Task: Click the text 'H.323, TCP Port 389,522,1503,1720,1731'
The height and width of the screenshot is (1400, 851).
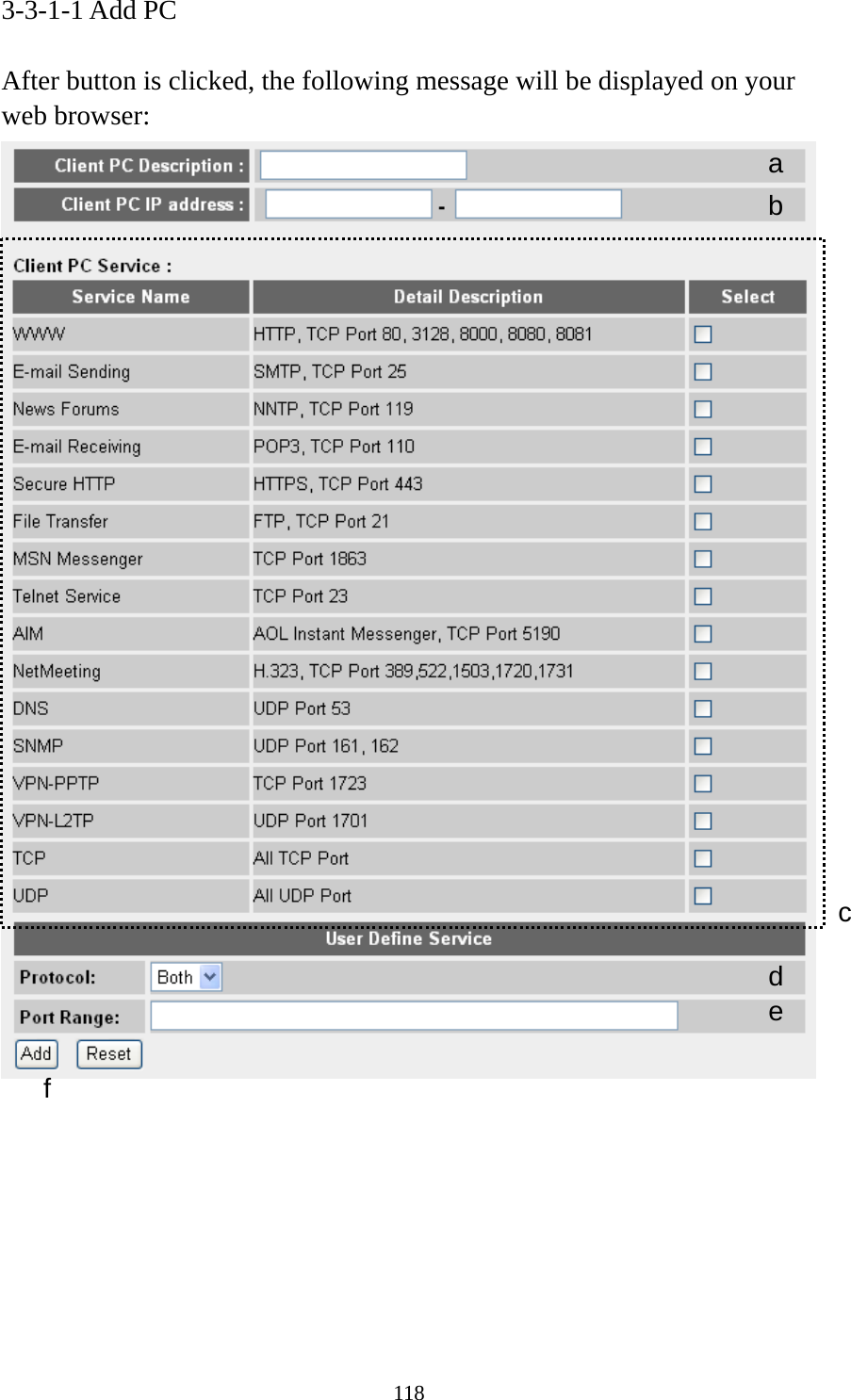Action: coord(414,671)
